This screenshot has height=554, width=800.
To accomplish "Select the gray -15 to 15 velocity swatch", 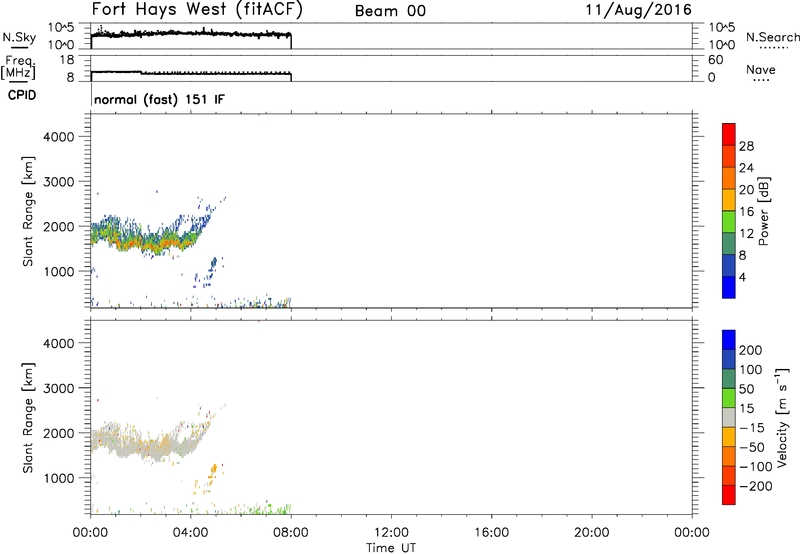I will pos(729,417).
